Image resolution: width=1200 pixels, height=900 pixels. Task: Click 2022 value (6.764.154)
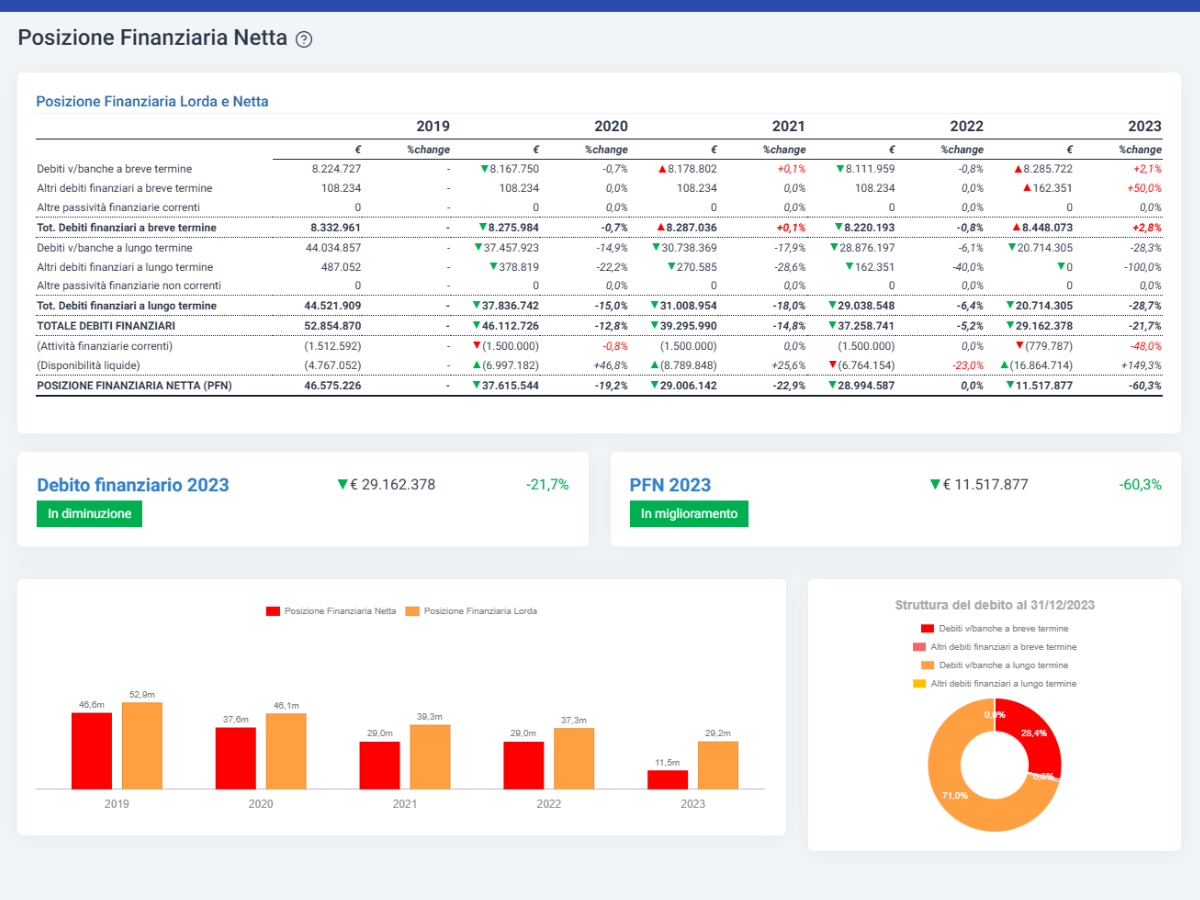pos(867,365)
